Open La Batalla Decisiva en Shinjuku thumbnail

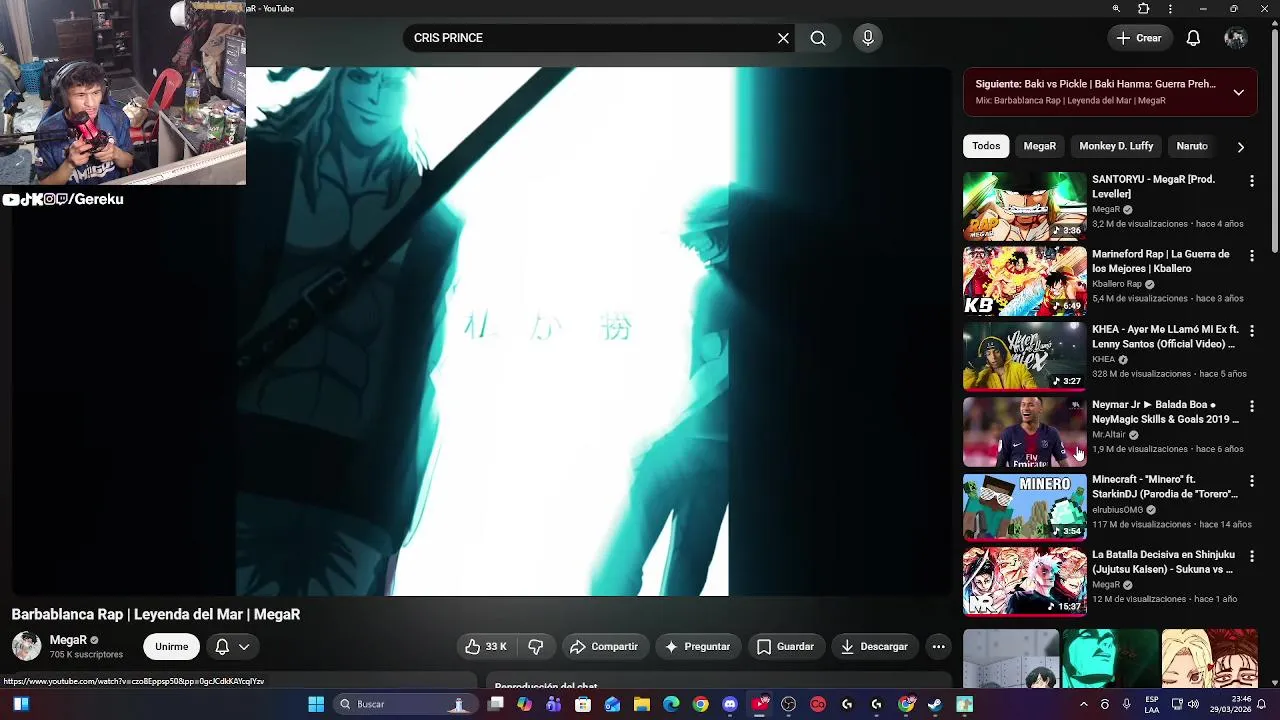tap(1024, 581)
